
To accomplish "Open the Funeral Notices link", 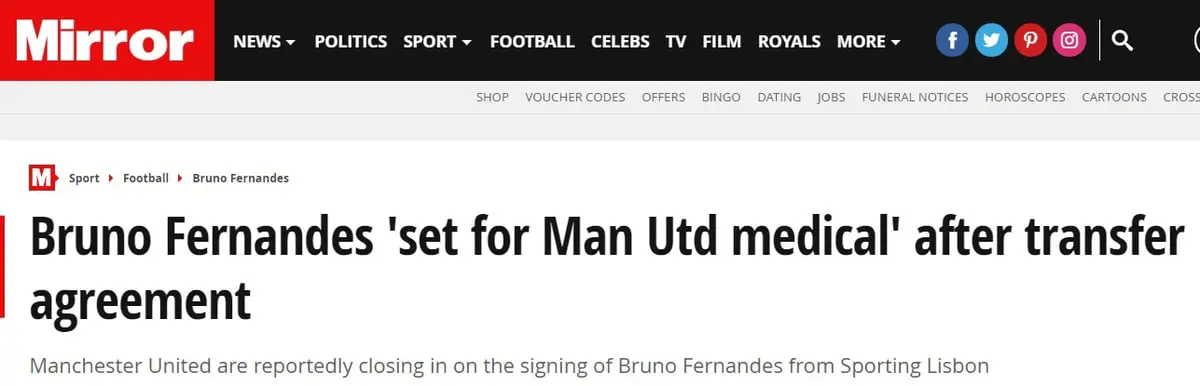I will (915, 97).
